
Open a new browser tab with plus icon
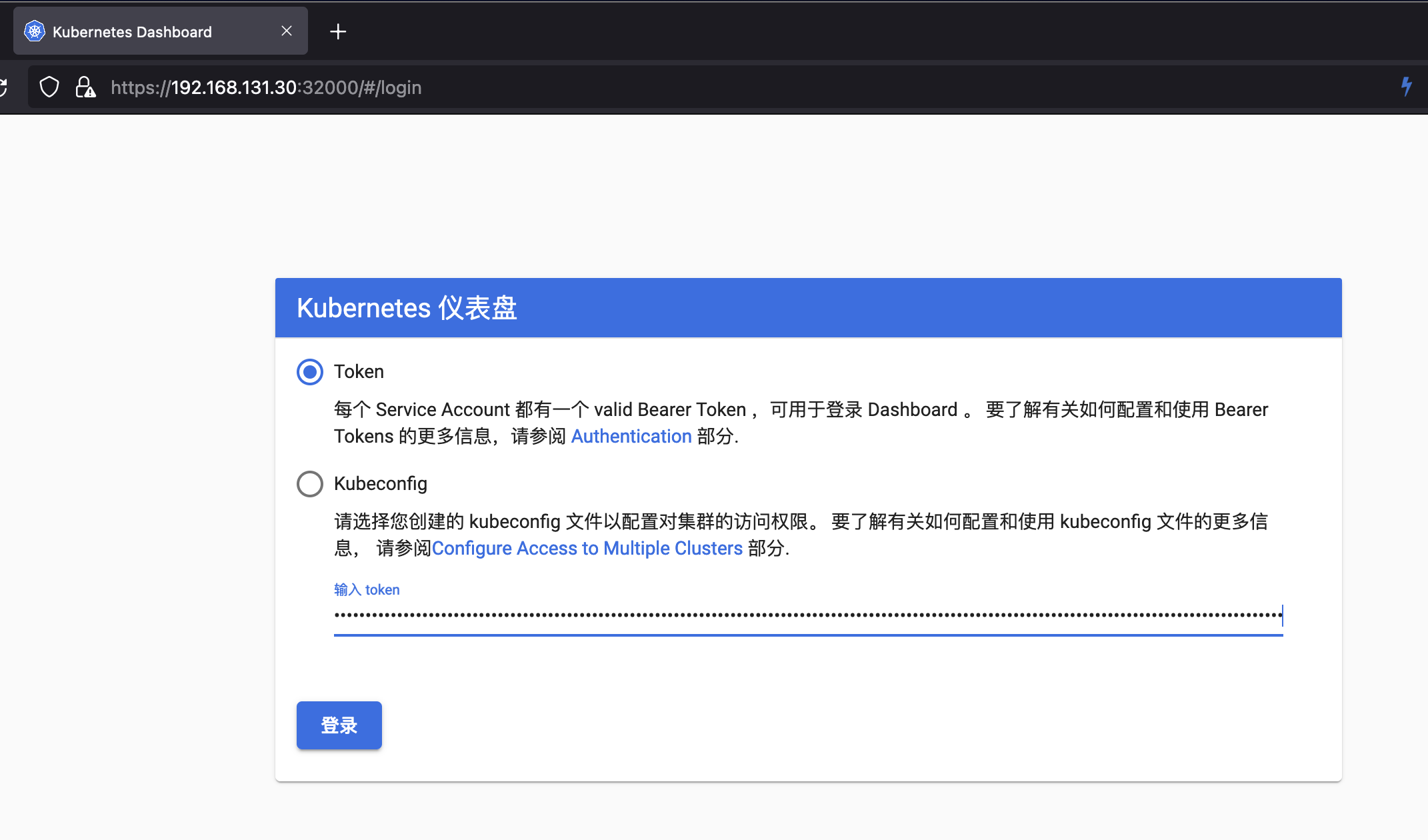click(338, 31)
